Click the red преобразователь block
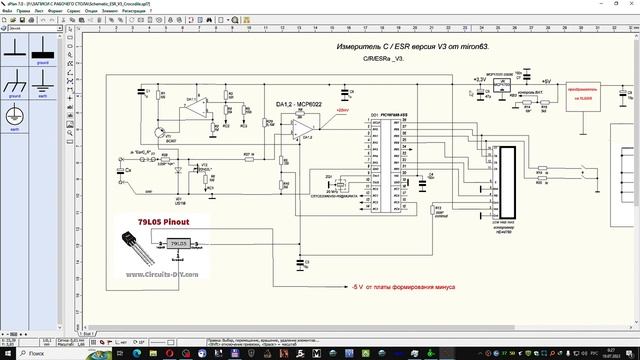Image resolution: width=640 pixels, height=360 pixels. [583, 97]
